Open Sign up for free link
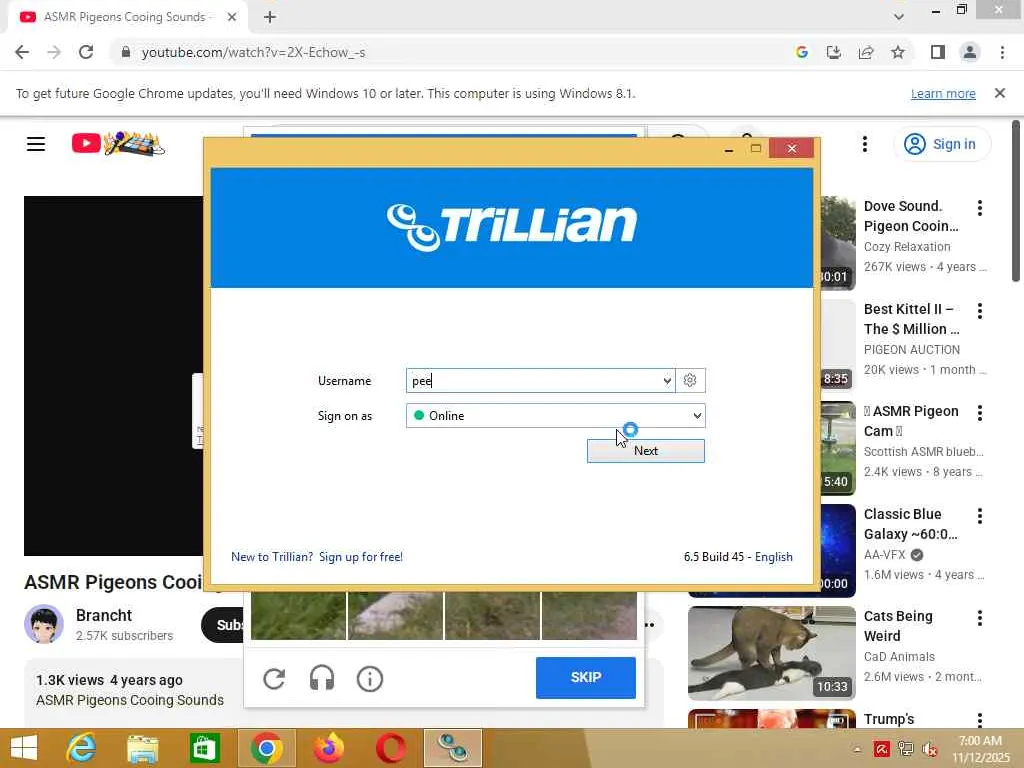Image resolution: width=1024 pixels, height=768 pixels. 360,556
